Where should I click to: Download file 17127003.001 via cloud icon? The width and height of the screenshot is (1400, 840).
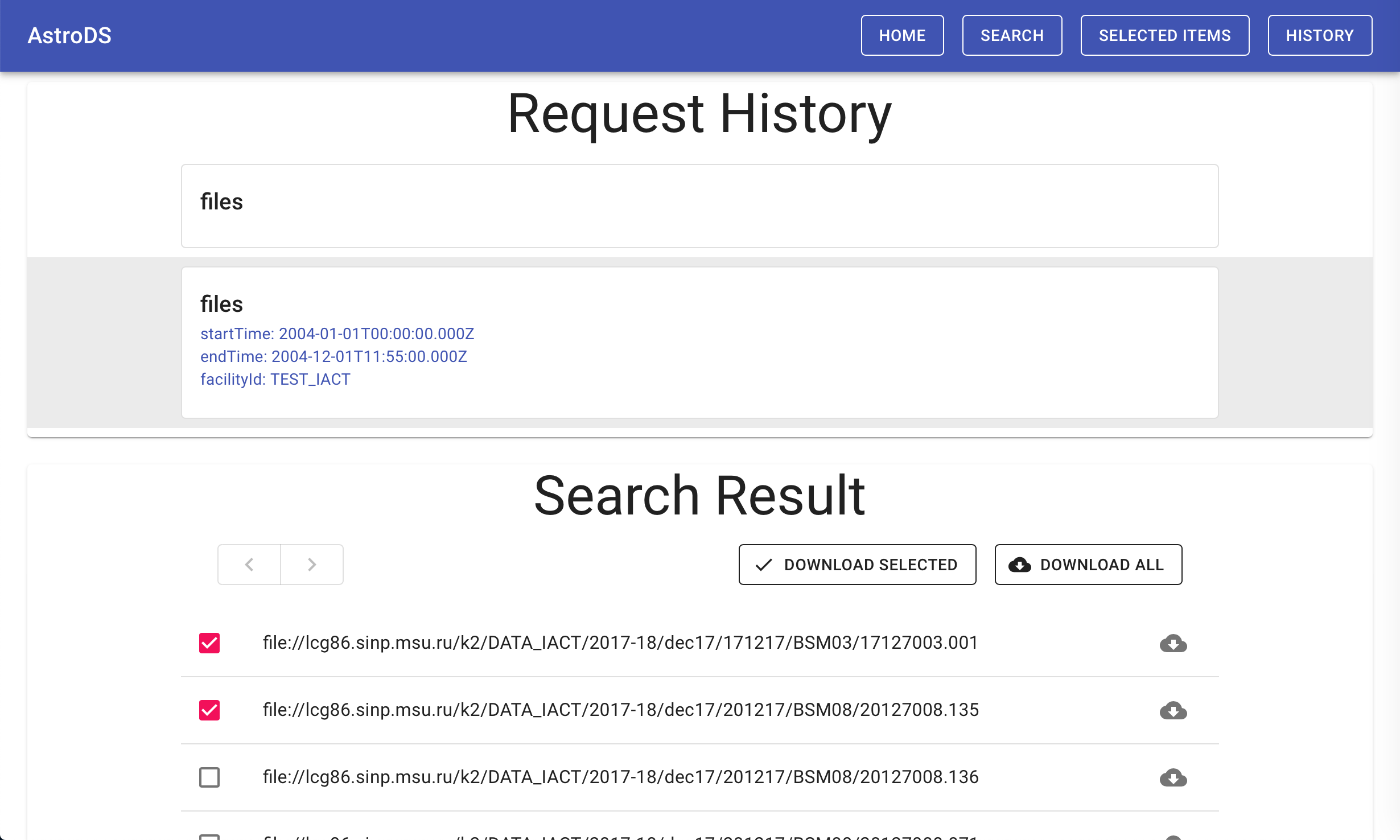point(1173,643)
